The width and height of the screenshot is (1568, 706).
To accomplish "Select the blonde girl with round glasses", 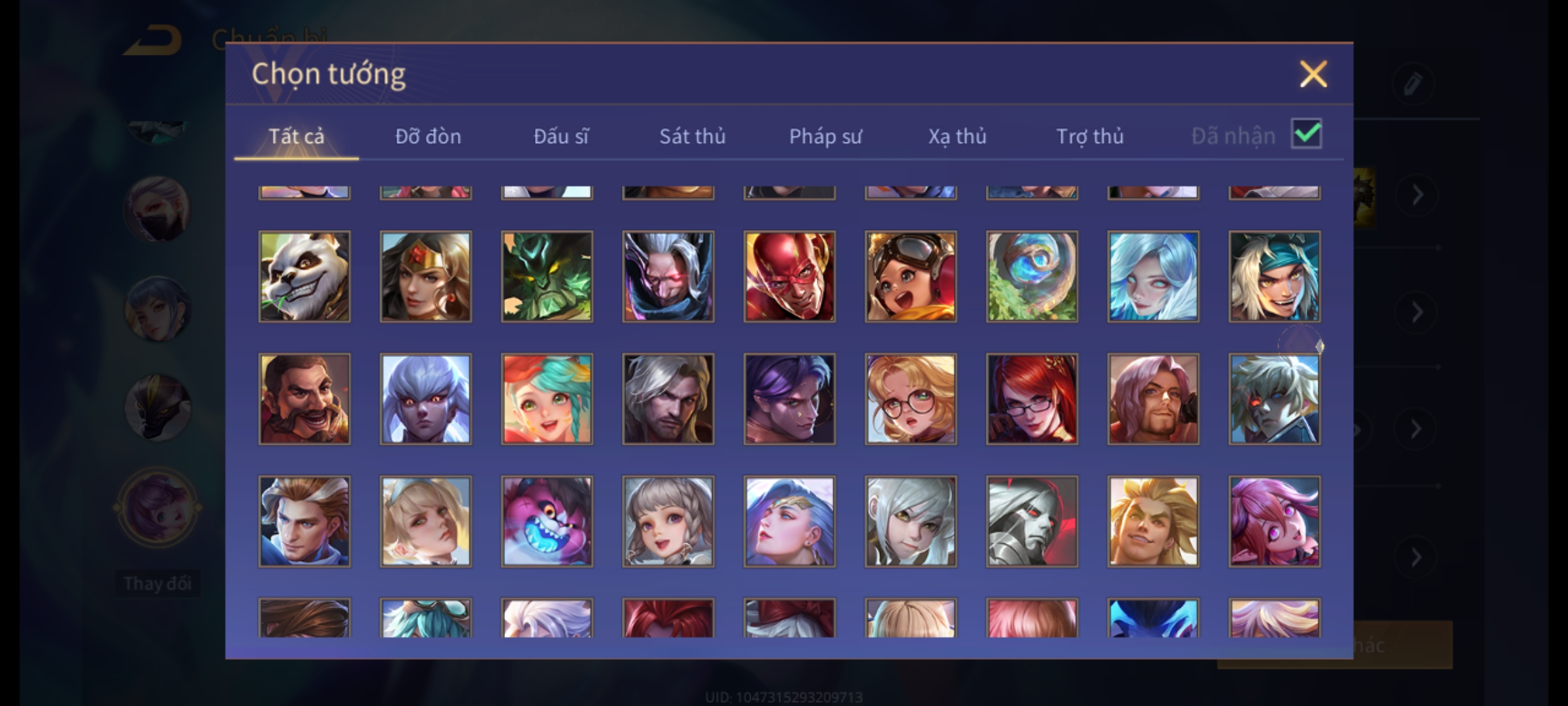I will tap(911, 399).
